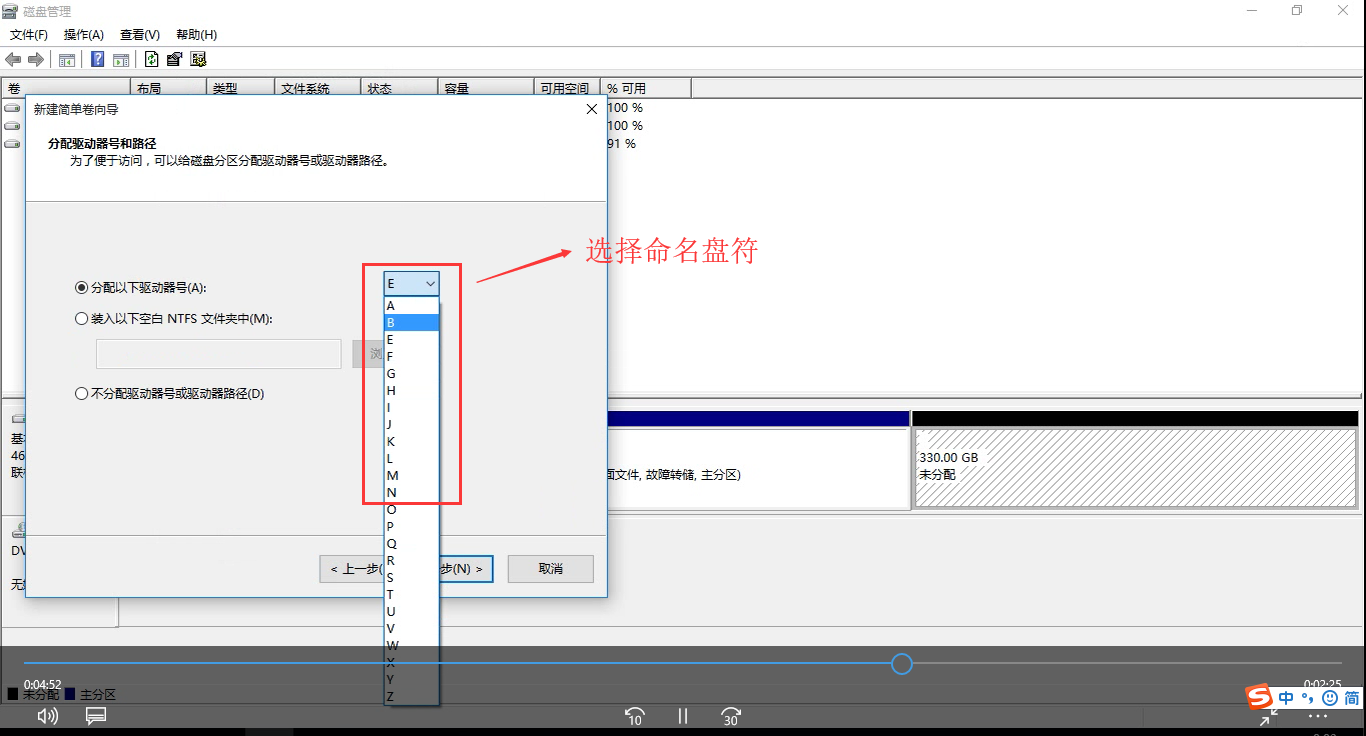This screenshot has width=1366, height=736.
Task: Click the Sogou input method S logo
Action: [x=1259, y=697]
